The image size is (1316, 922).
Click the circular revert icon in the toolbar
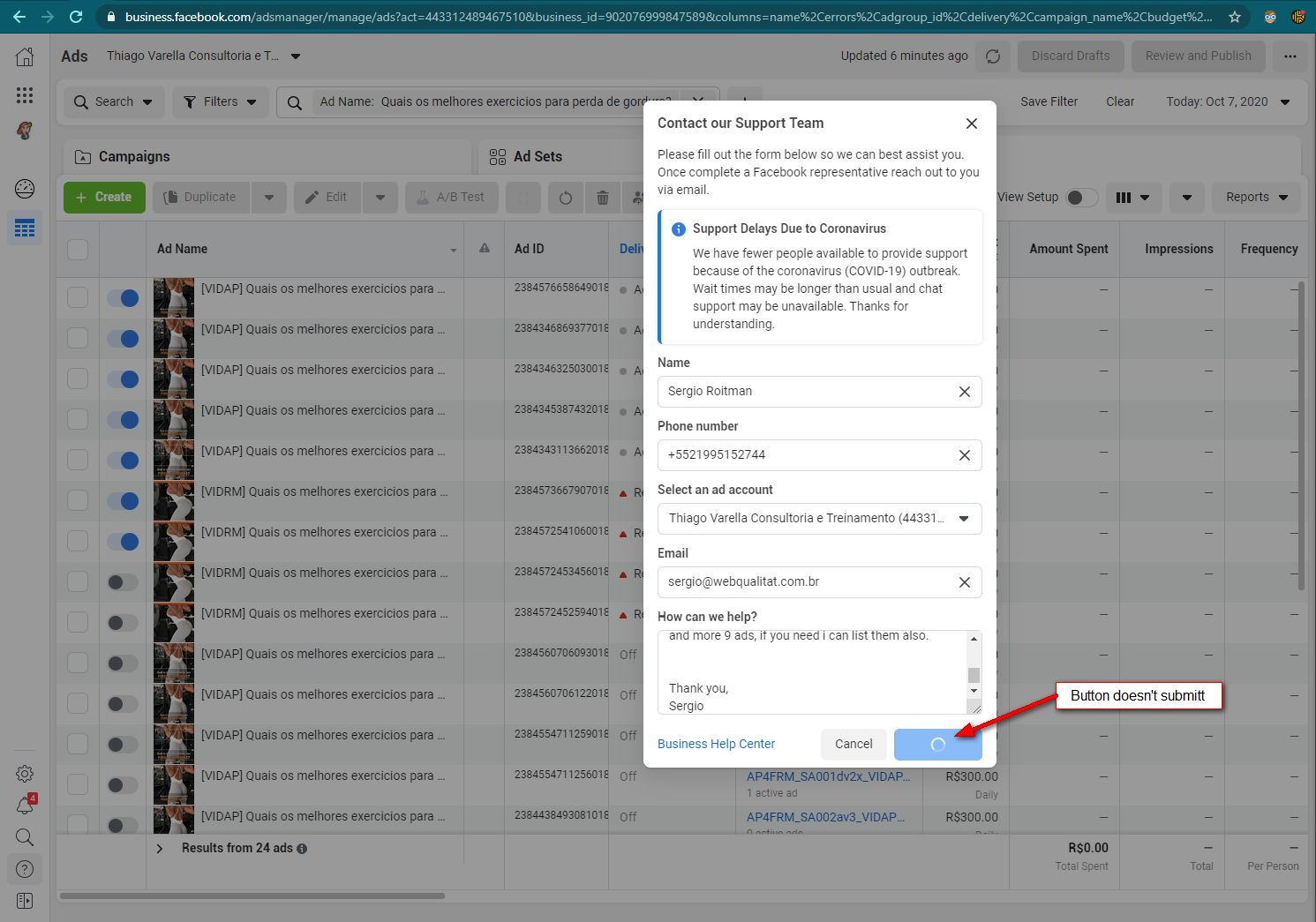pyautogui.click(x=566, y=198)
